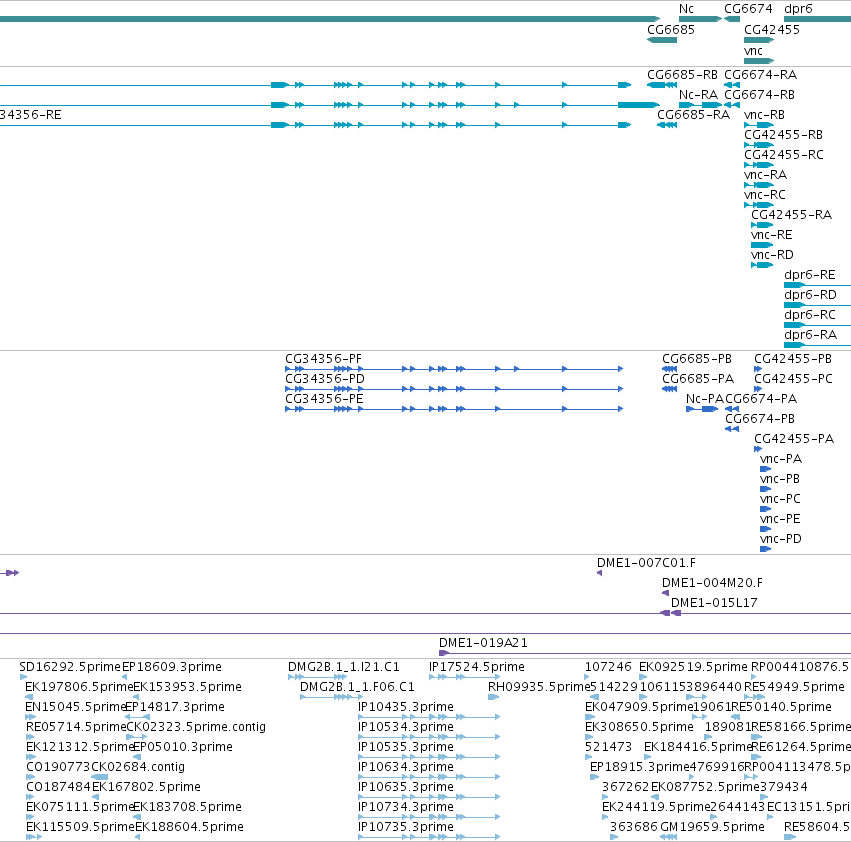The image size is (851, 842).
Task: Open protein label 'CG34356-PE'
Action: (x=324, y=399)
